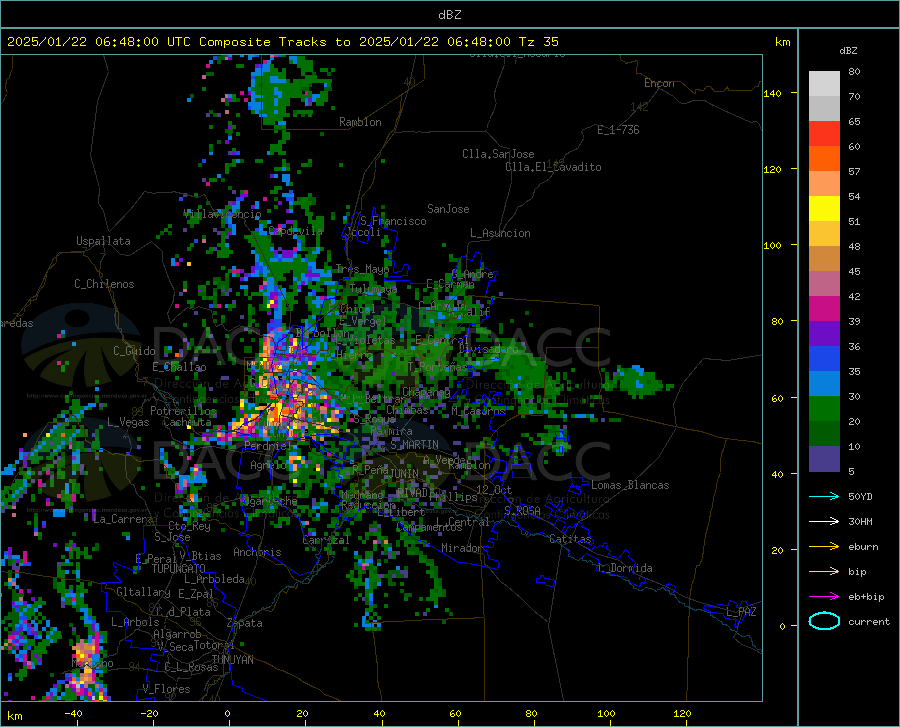900x727 pixels.
Task: Click the '50YD' legend label
Action: click(860, 496)
